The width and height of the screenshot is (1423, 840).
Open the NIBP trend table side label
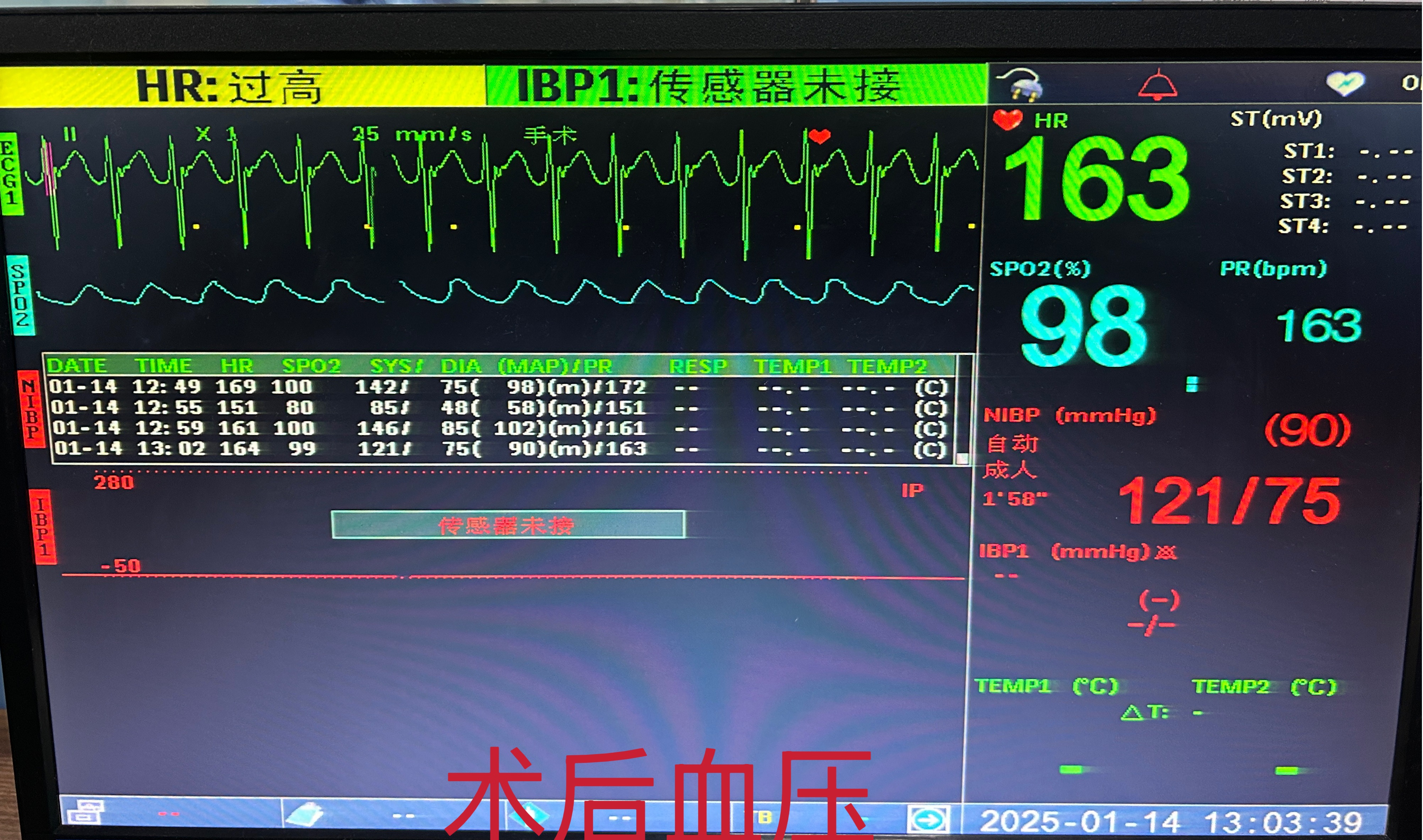pyautogui.click(x=31, y=409)
